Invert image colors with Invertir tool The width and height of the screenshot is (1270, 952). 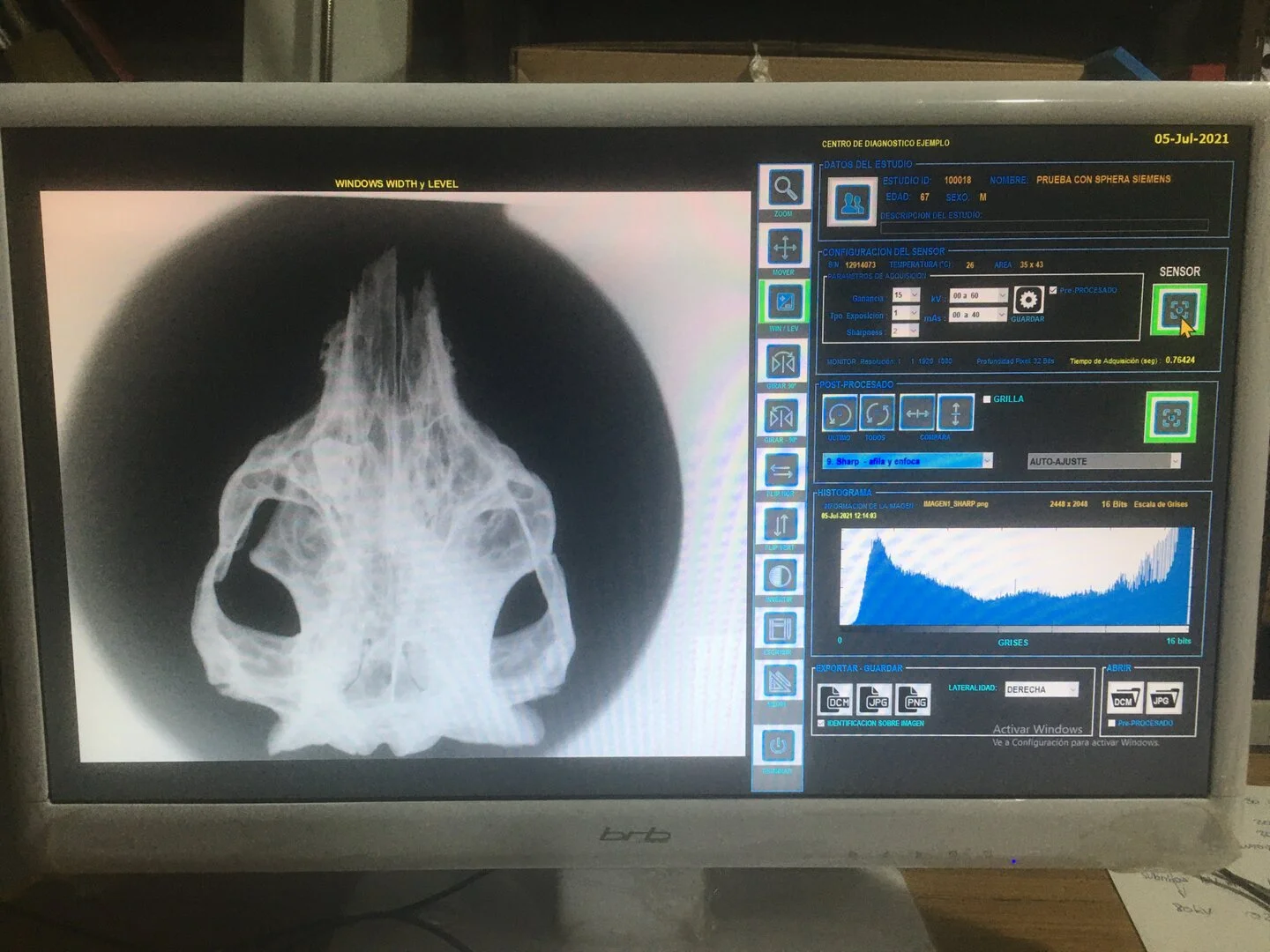tap(780, 577)
